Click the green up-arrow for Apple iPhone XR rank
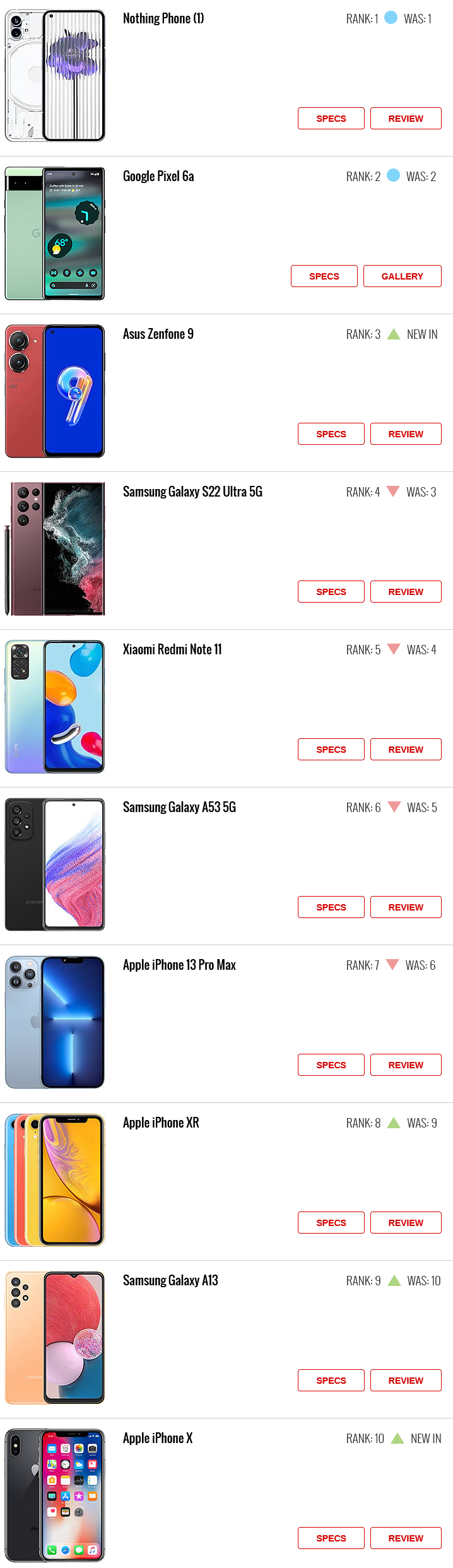The height and width of the screenshot is (1568, 453). [394, 1123]
